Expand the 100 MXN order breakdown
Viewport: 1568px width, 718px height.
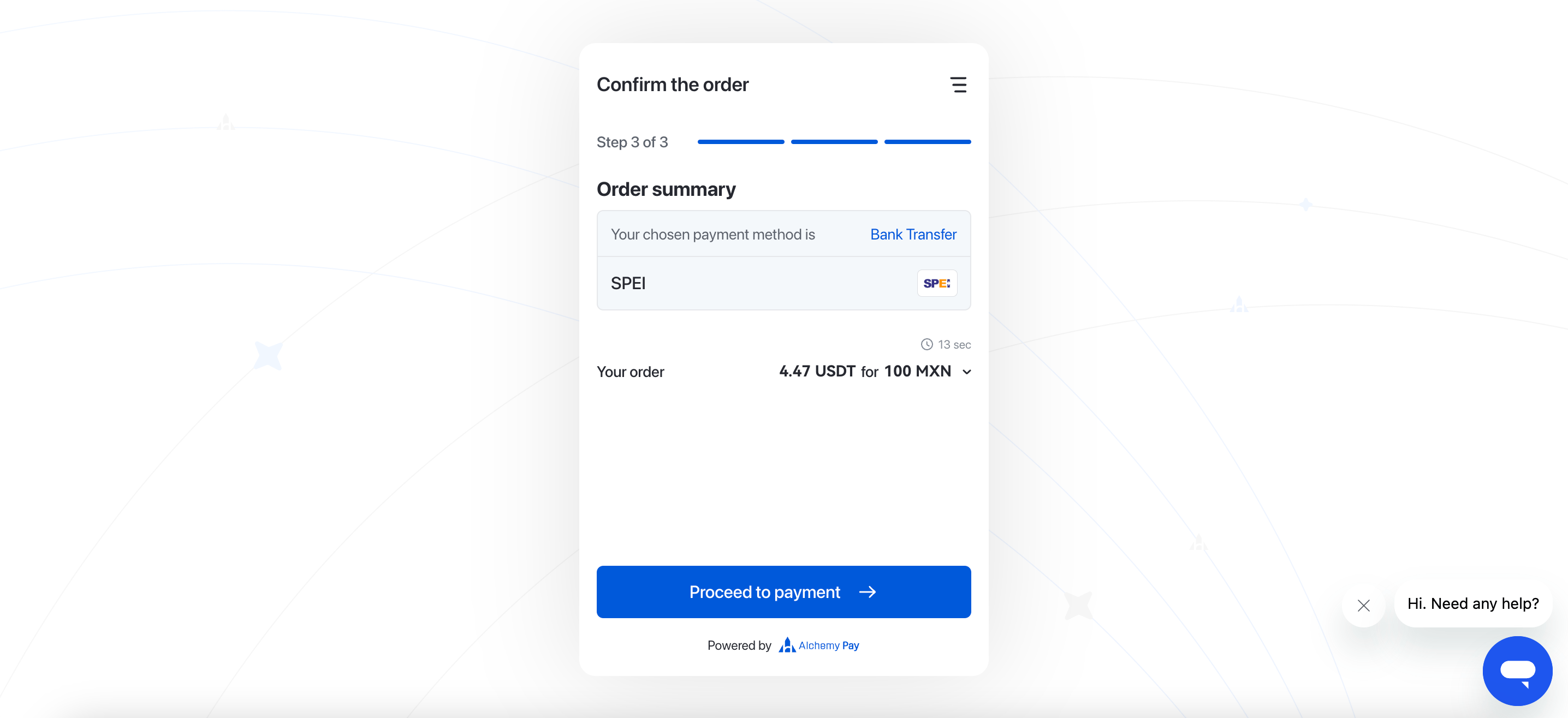click(967, 372)
